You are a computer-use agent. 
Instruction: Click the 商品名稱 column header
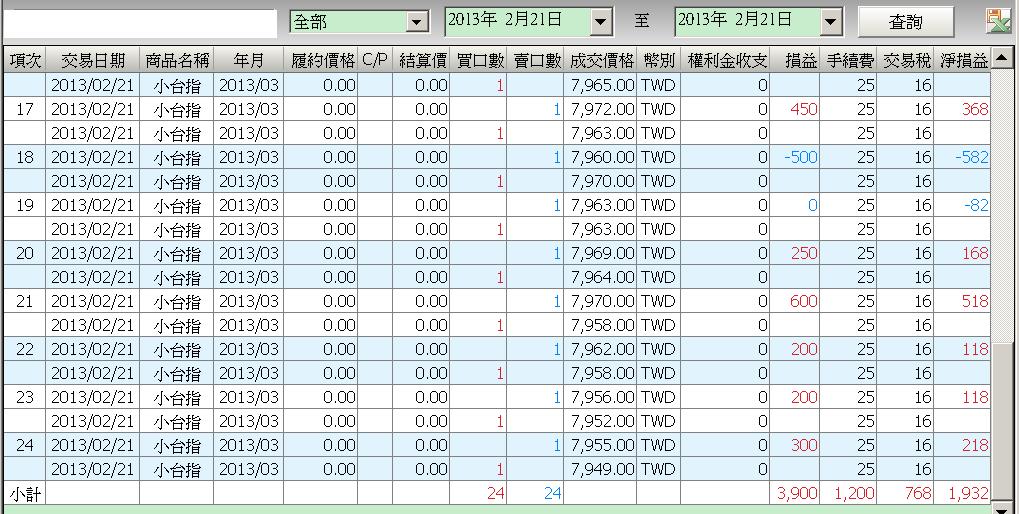pyautogui.click(x=177, y=60)
